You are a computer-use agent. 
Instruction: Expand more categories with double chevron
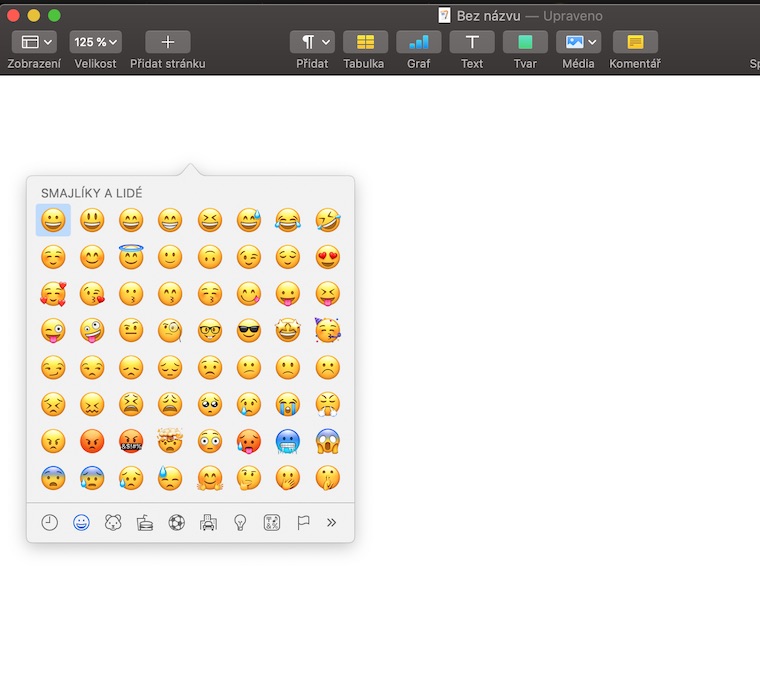click(x=332, y=522)
